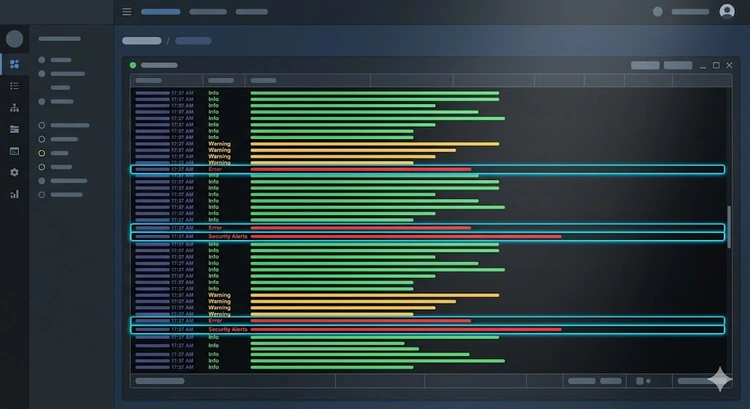This screenshot has width=750, height=409.
Task: Select the last Info row at the bottom of the log
Action: [274, 367]
